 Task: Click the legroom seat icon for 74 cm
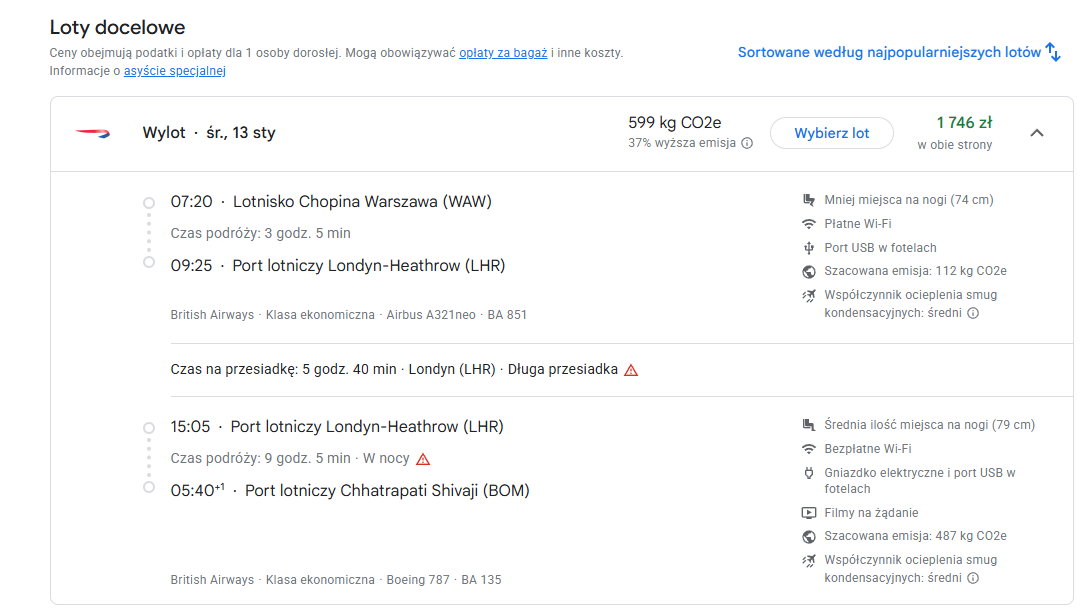808,200
